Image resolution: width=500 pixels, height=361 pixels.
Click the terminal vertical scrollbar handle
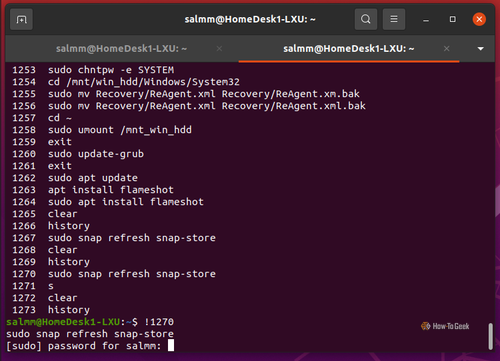[490, 336]
